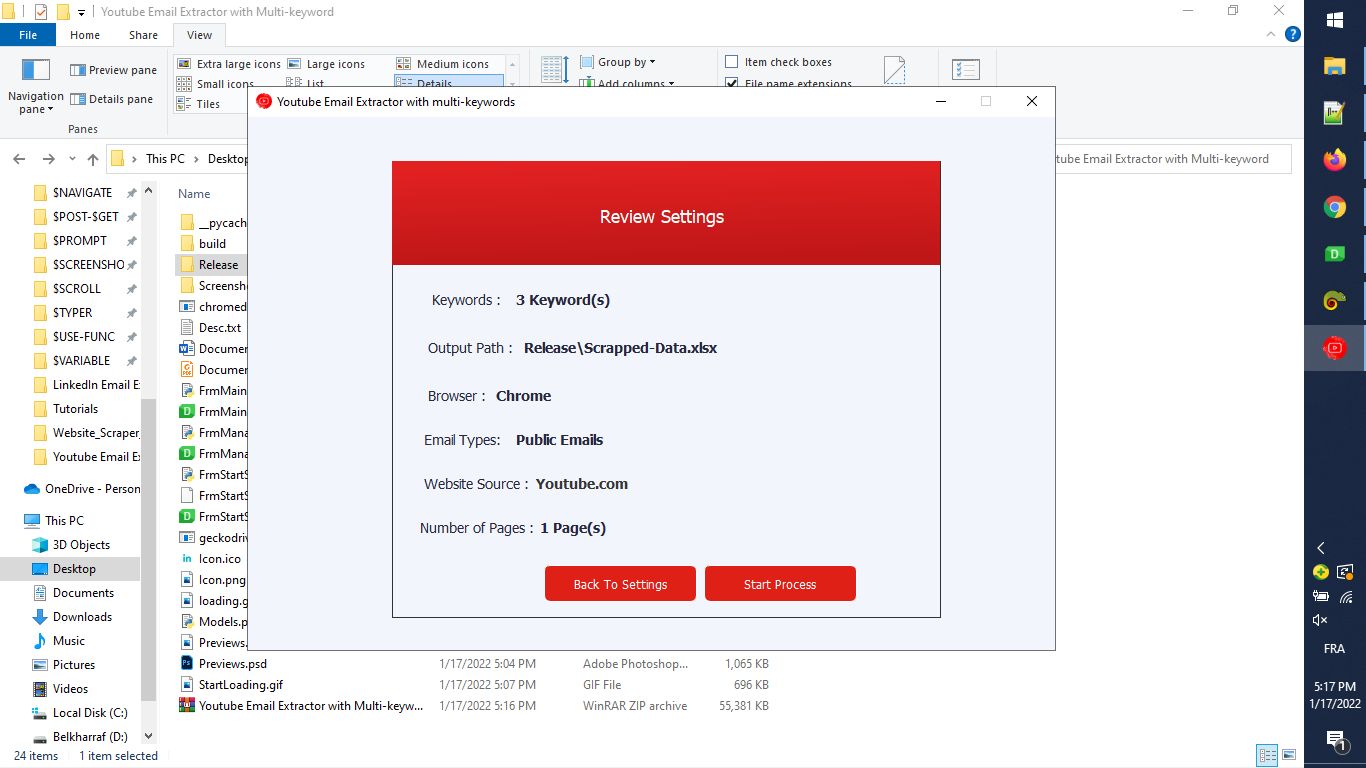This screenshot has width=1366, height=768.
Task: Switch to the Share ribbon tab
Action: [x=143, y=35]
